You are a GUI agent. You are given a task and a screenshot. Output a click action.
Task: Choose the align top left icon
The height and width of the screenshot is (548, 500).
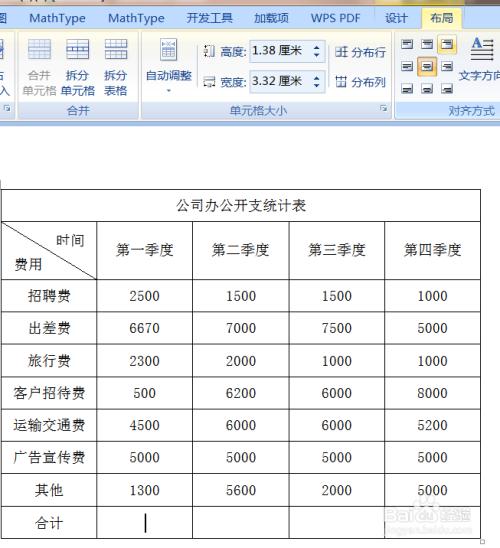click(x=407, y=44)
